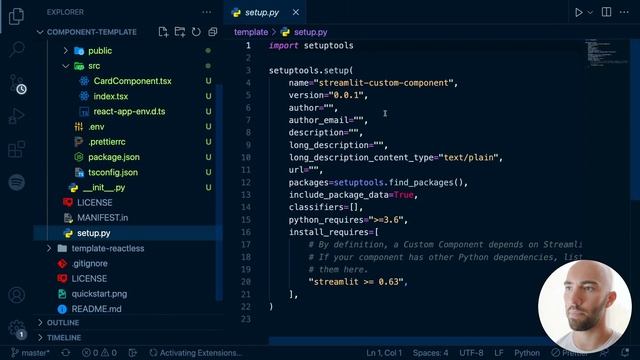Open the Manage gear icon
This screenshot has width=640, height=360.
pos(16,328)
